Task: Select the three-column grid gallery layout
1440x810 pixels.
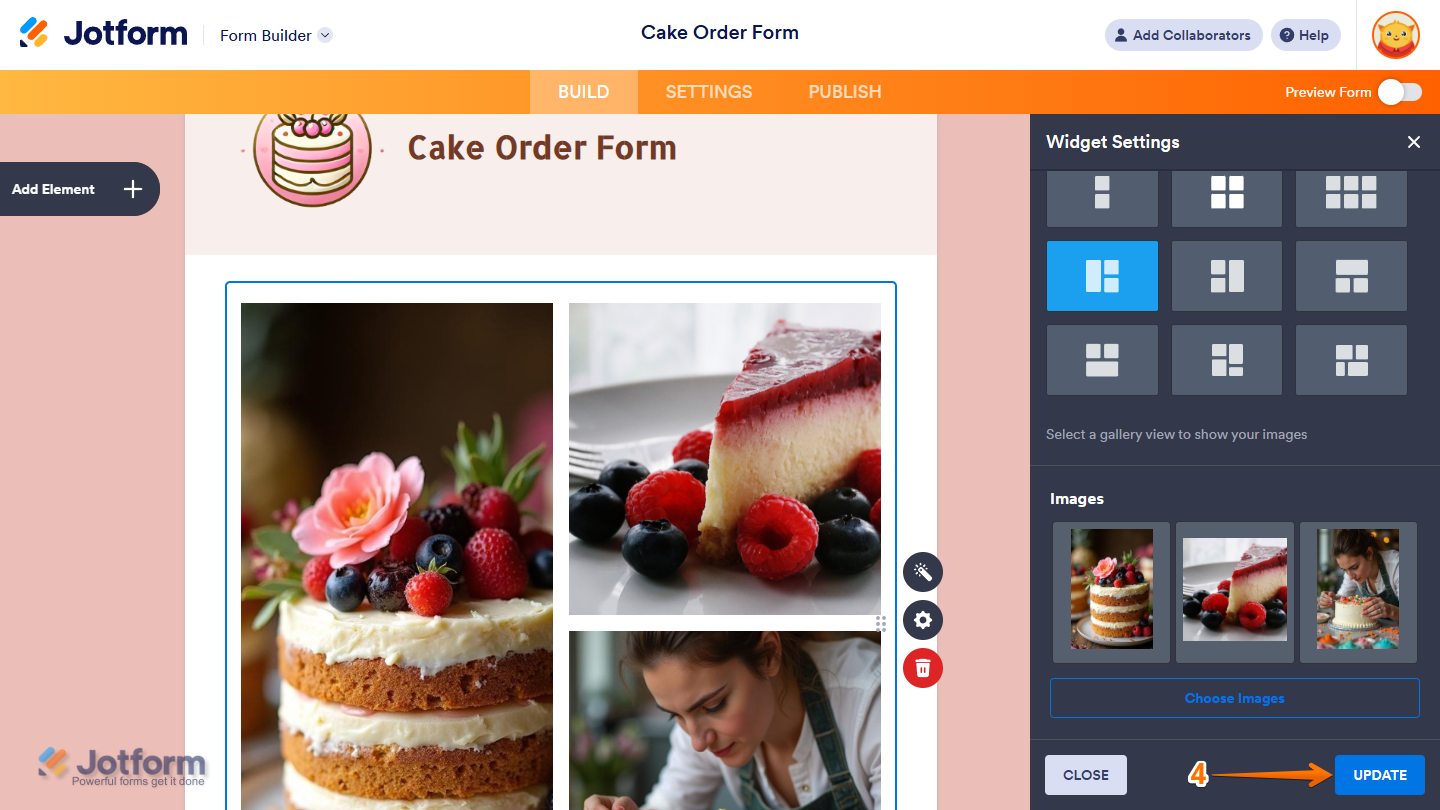Action: click(x=1351, y=192)
